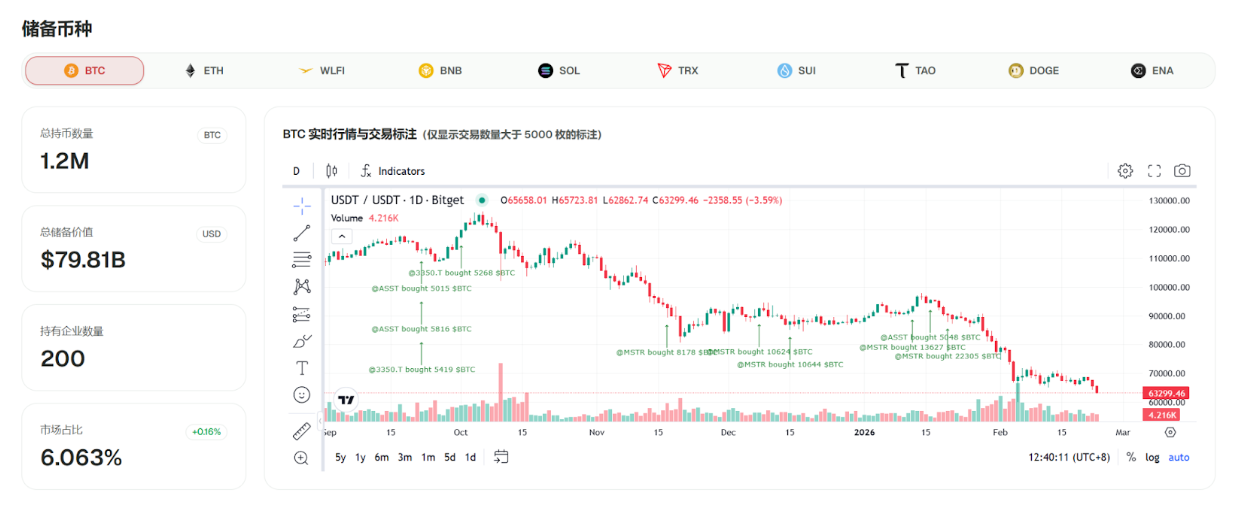Image resolution: width=1242 pixels, height=516 pixels.
Task: Take a chart snapshot with camera icon
Action: 1182,171
